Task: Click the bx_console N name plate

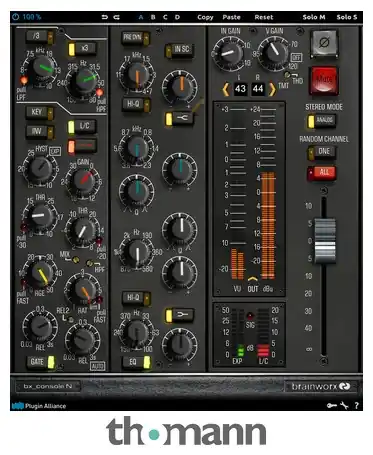Action: pos(48,386)
